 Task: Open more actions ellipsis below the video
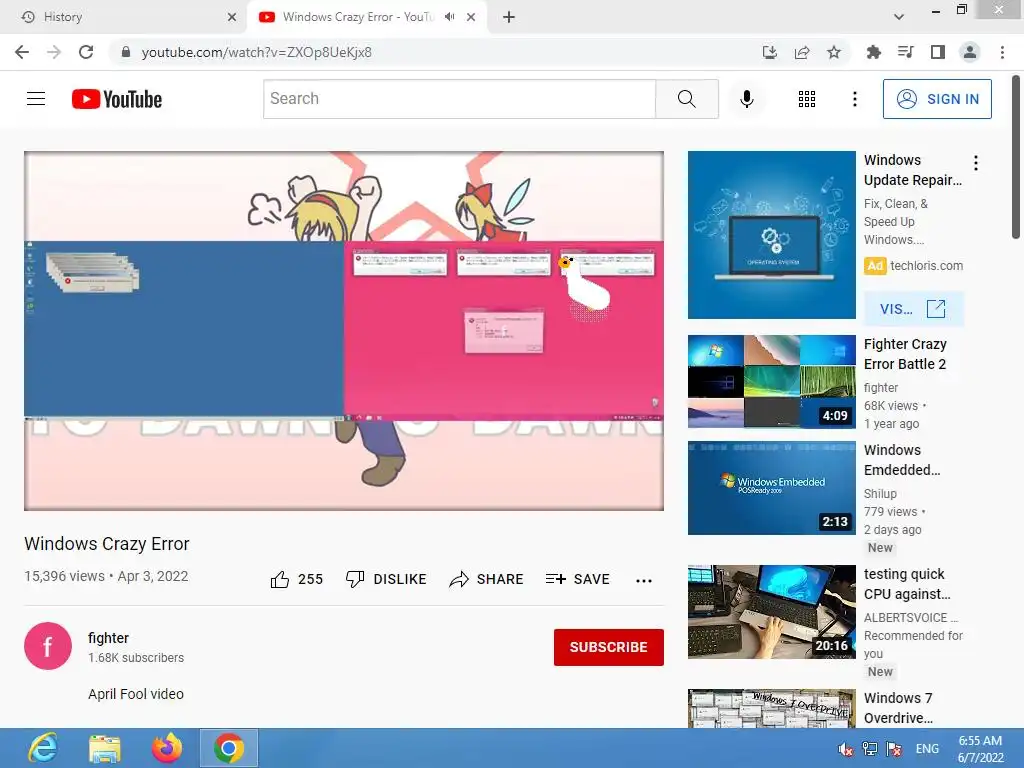[644, 581]
